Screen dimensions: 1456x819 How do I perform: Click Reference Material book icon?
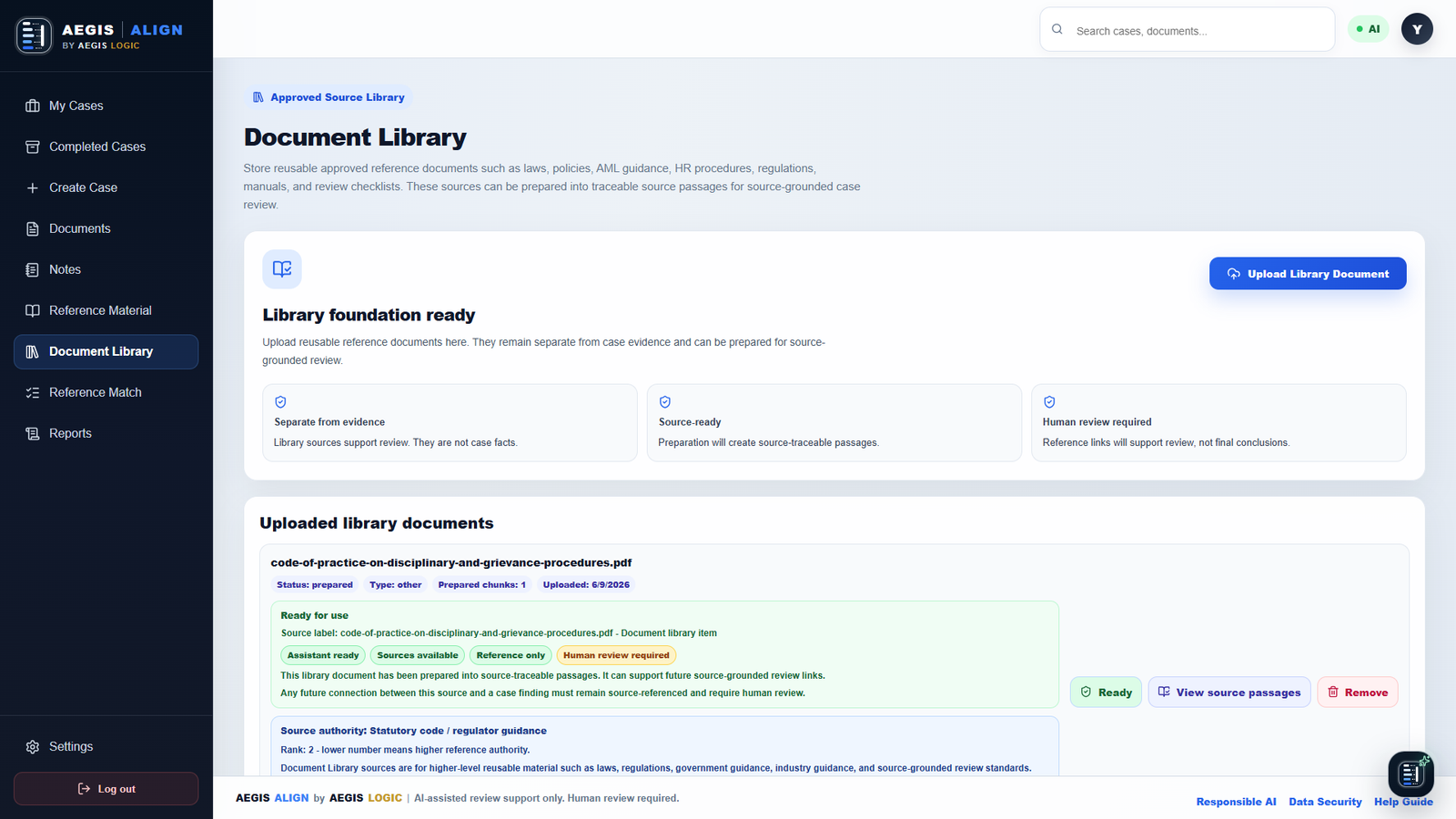33,310
